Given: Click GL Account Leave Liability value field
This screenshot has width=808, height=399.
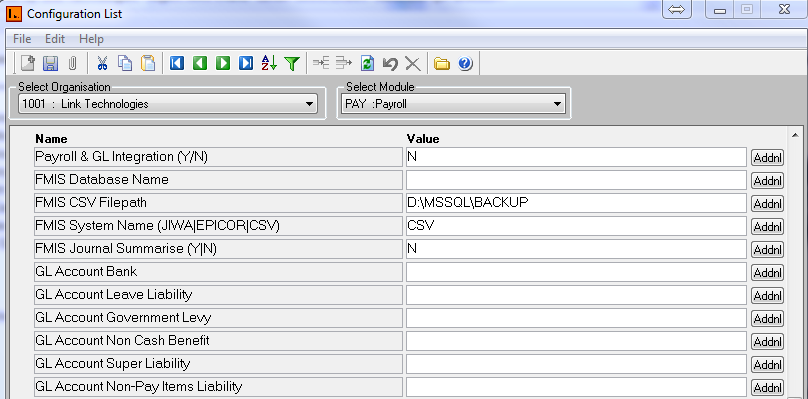Looking at the screenshot, I should (576, 294).
